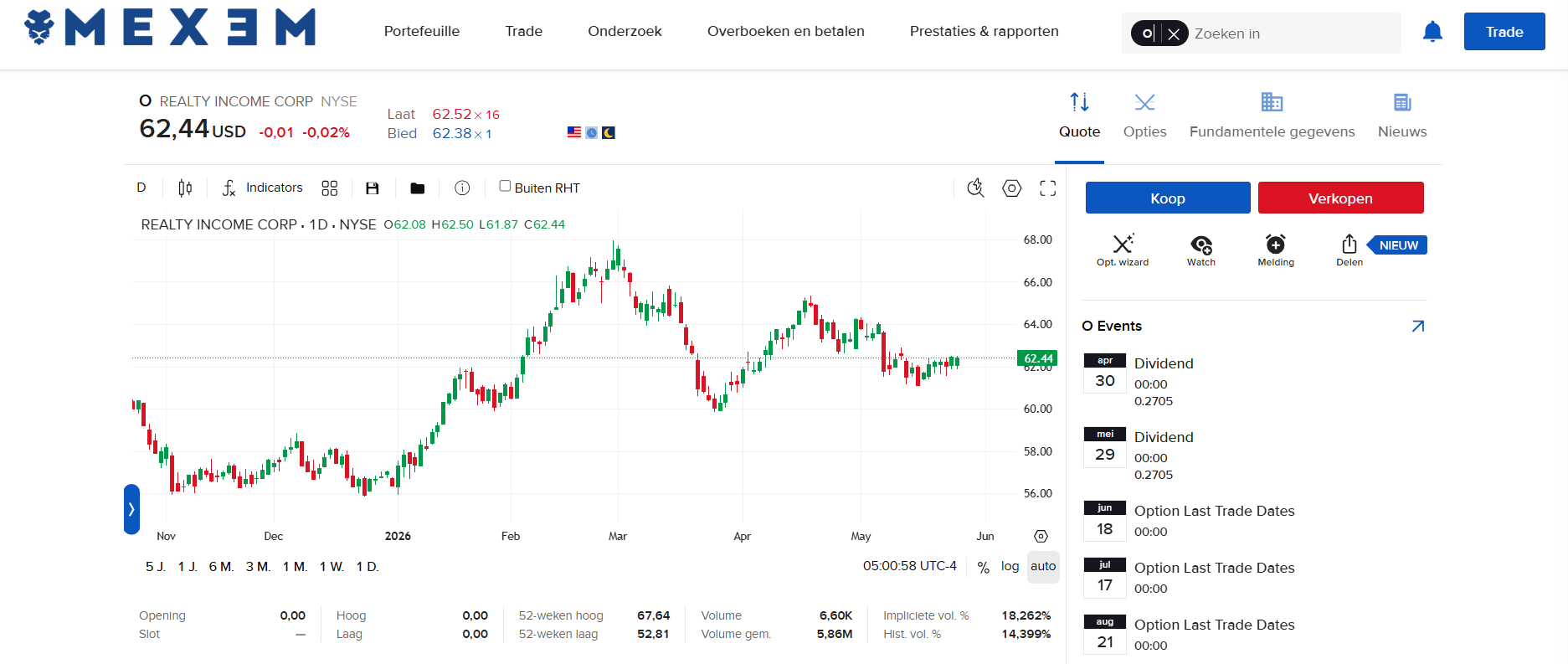Open the Indicators menu
The width and height of the screenshot is (1568, 664).
point(263,188)
